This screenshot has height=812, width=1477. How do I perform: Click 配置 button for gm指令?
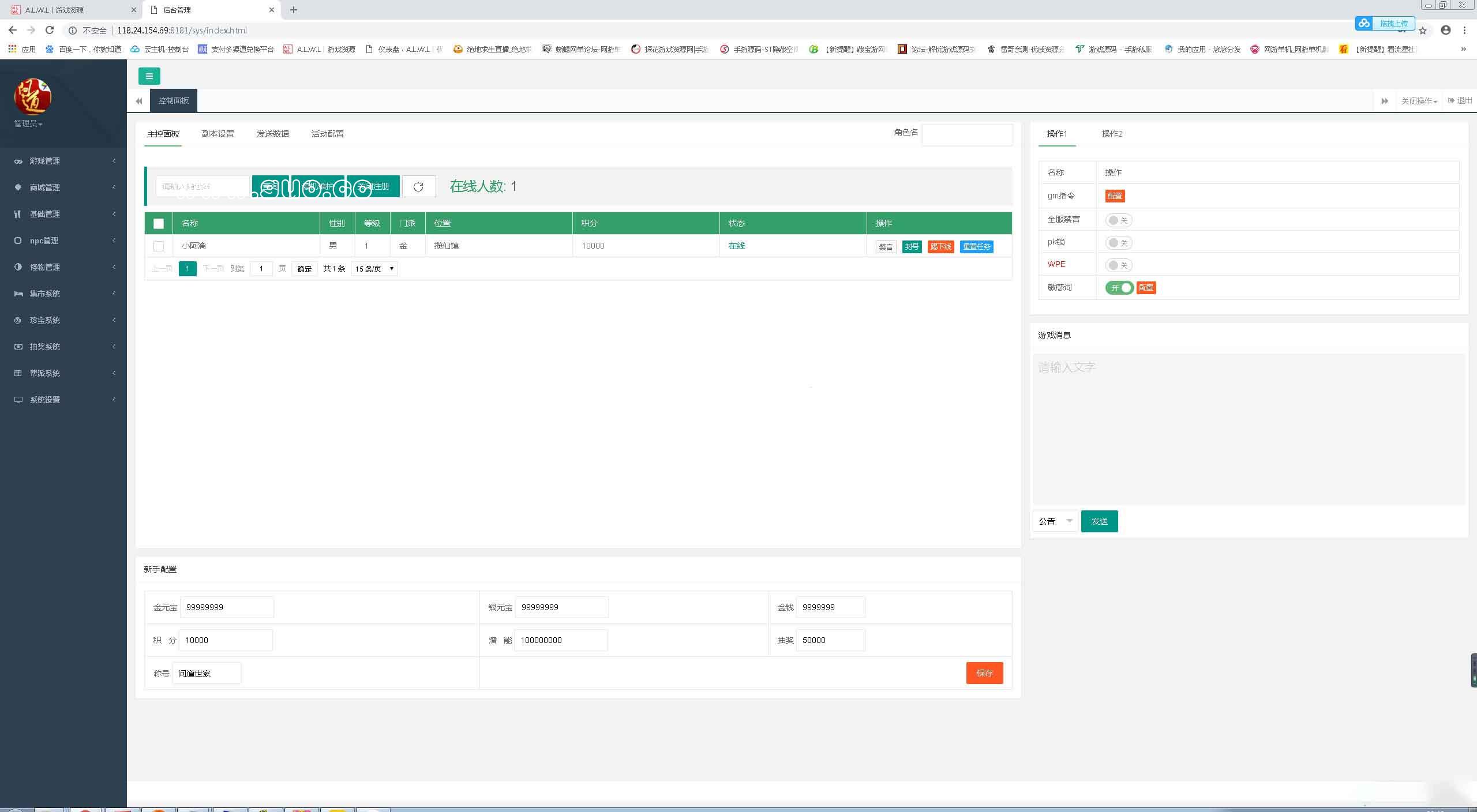(x=1115, y=196)
